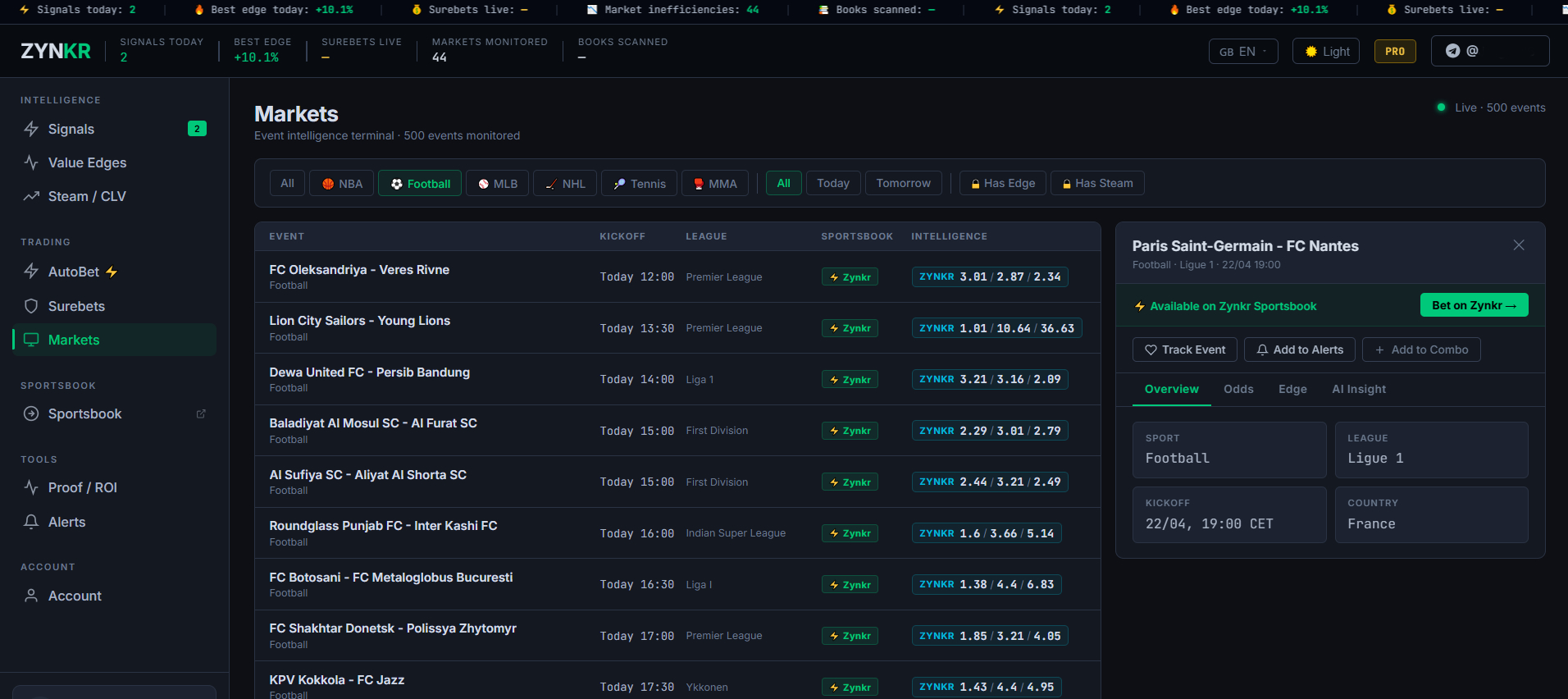Filter markets by Tennis
The image size is (1568, 699).
[640, 184]
